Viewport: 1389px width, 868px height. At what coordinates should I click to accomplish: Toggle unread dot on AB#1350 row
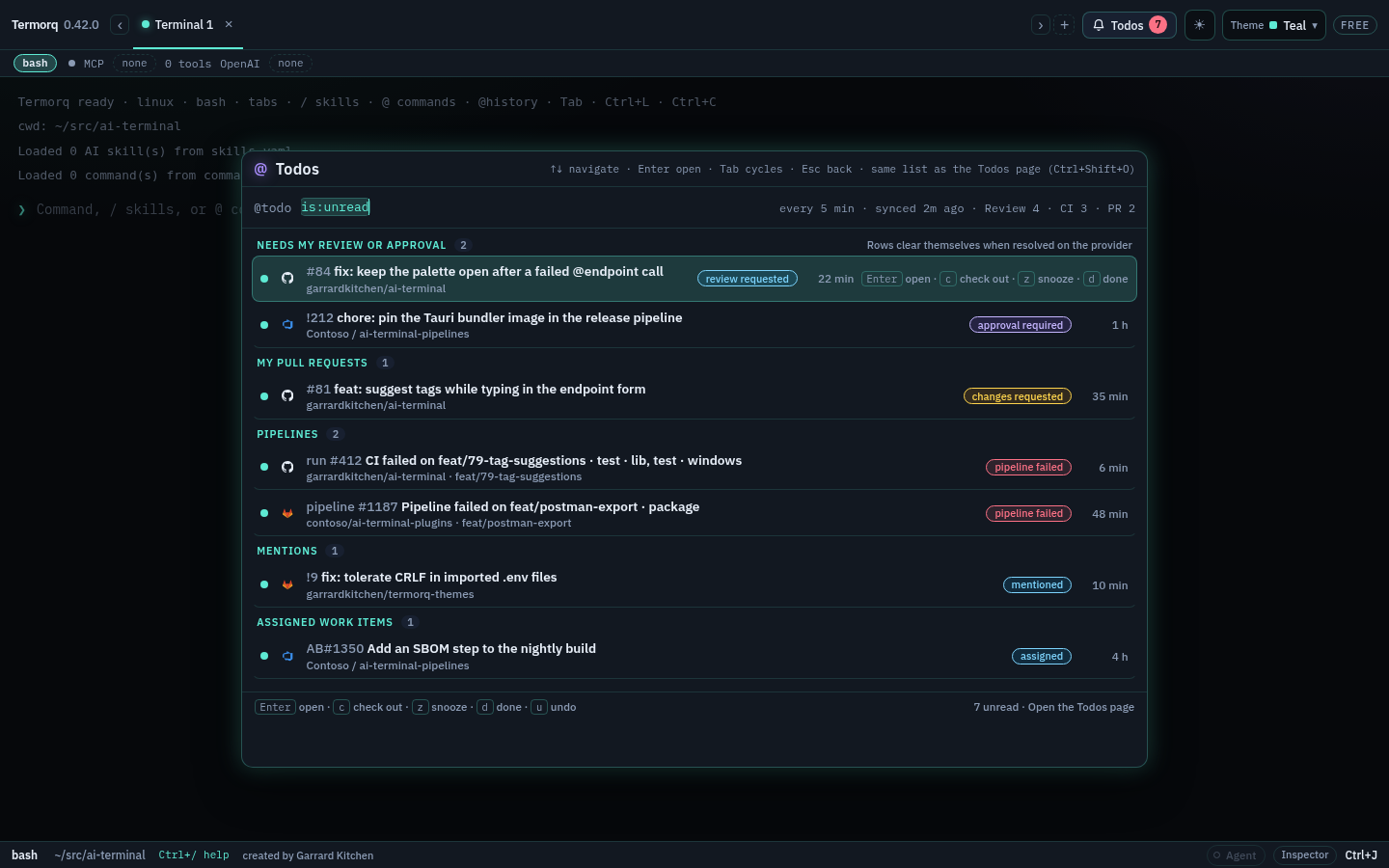[264, 656]
